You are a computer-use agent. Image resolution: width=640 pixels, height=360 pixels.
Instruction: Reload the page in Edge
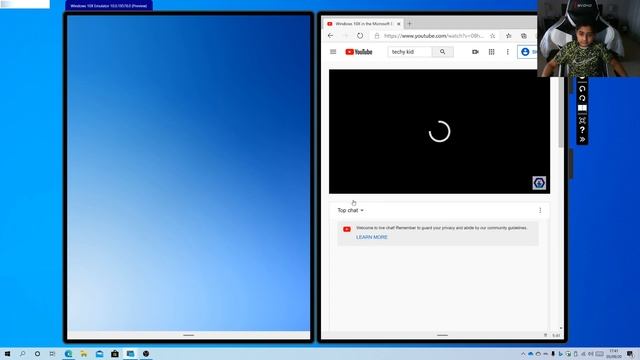click(x=360, y=36)
